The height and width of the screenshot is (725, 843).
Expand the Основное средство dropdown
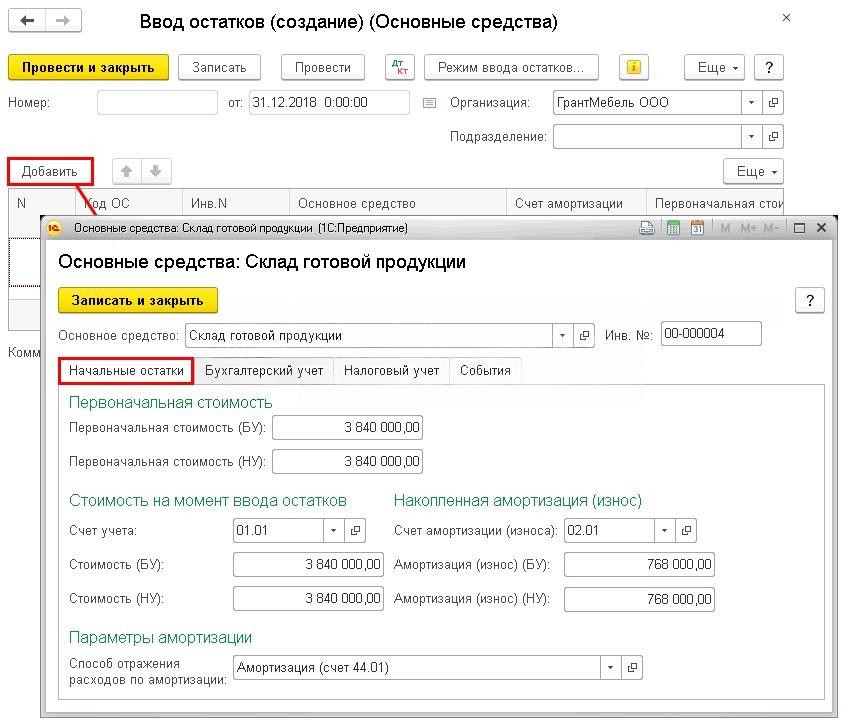click(x=562, y=336)
